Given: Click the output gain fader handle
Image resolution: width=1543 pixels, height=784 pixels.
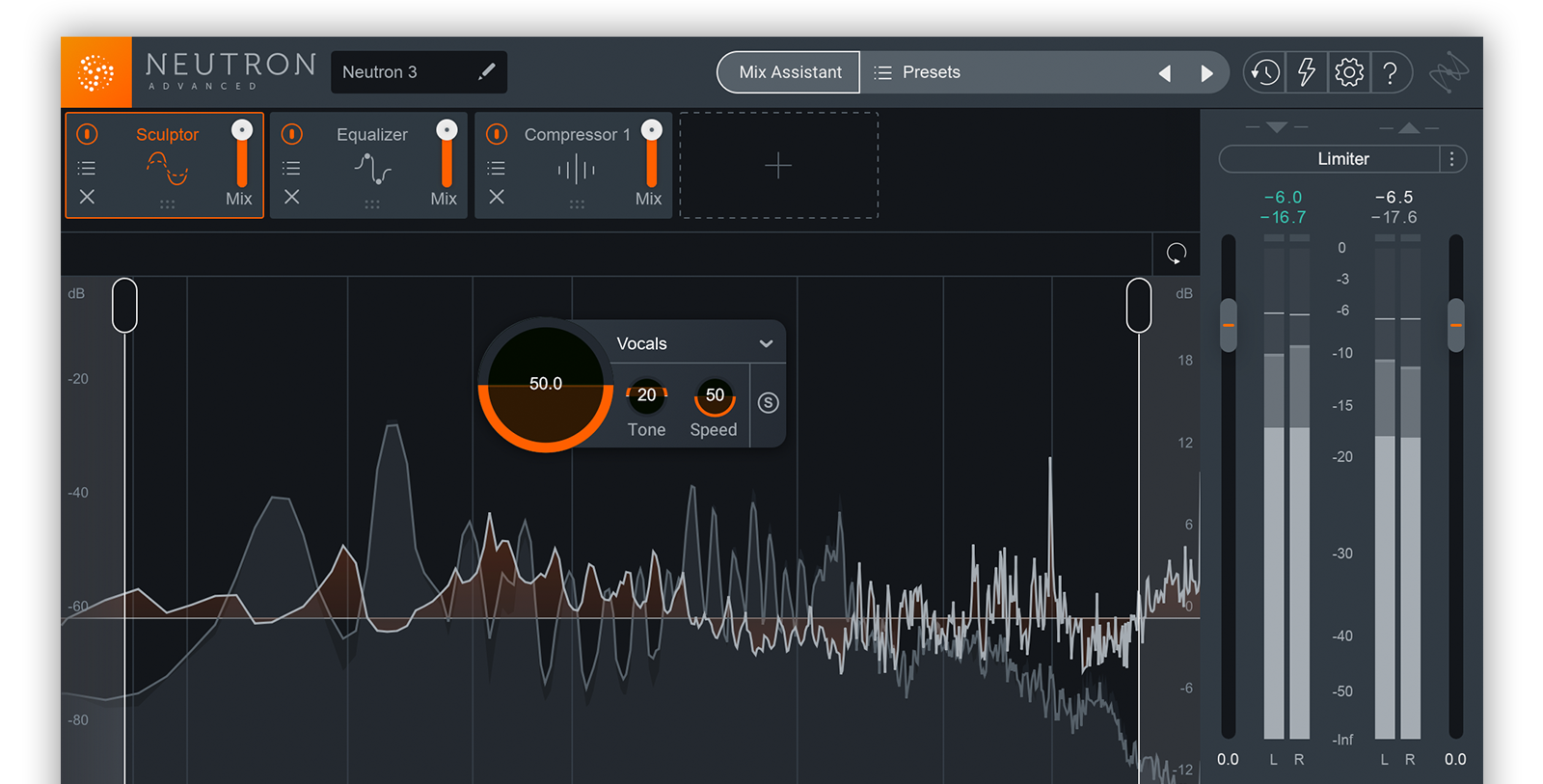Looking at the screenshot, I should [x=1456, y=325].
